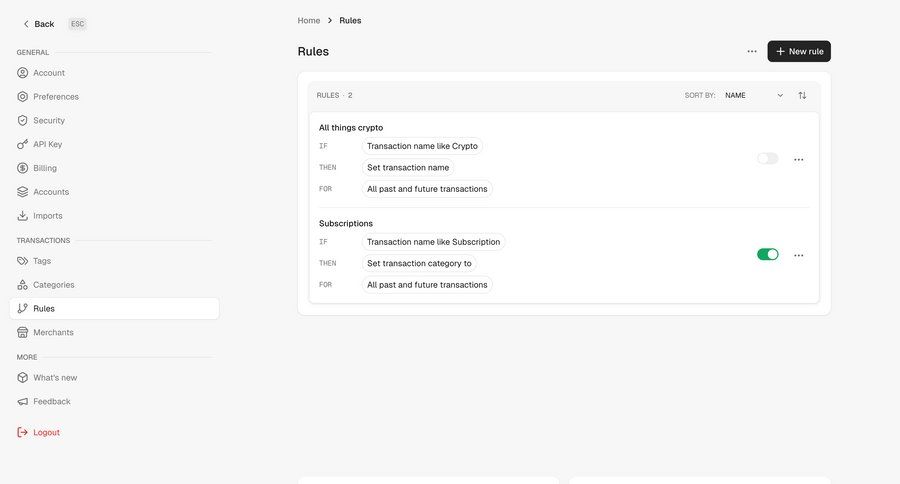
Task: Click the Rules page heading
Action: pos(313,51)
